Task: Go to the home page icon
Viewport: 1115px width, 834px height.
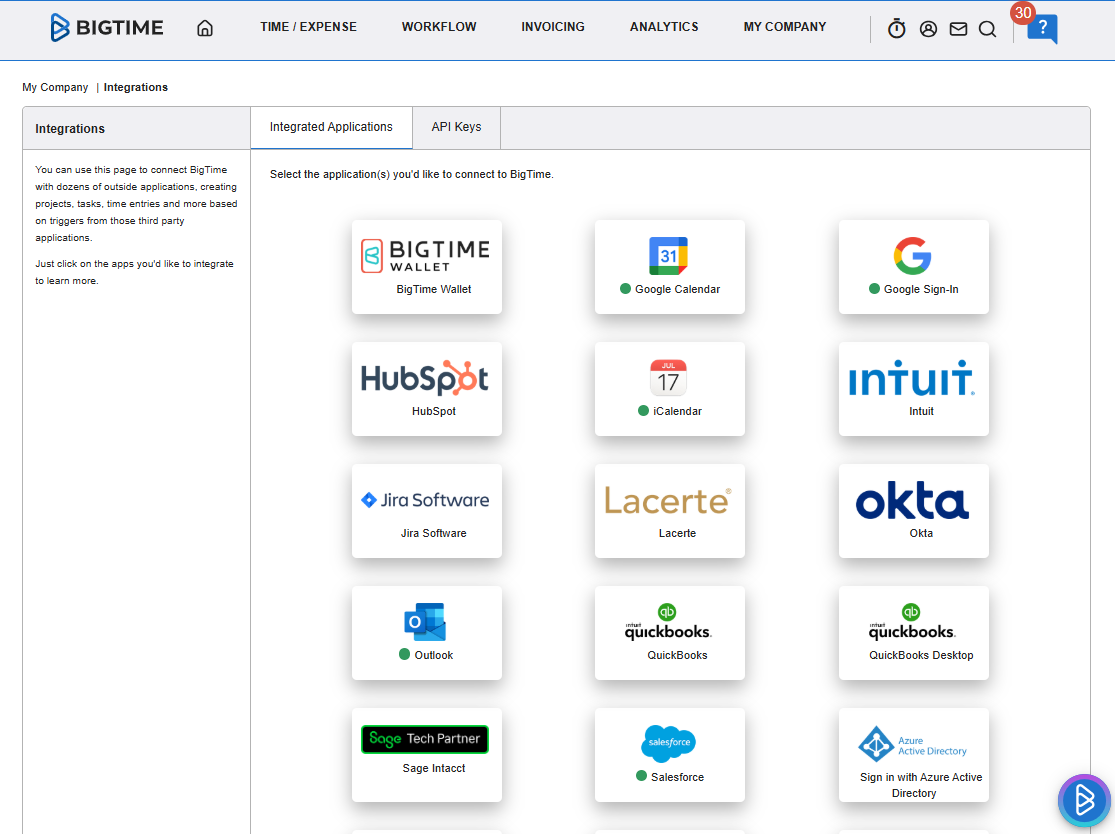Action: click(205, 28)
